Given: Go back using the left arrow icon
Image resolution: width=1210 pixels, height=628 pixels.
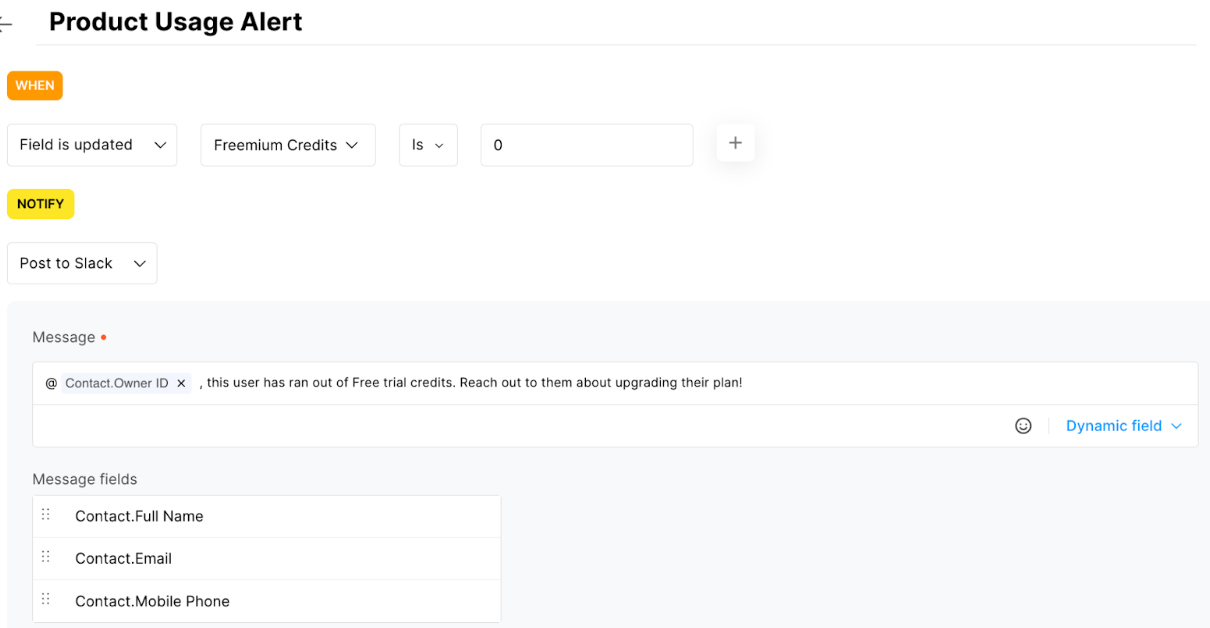Looking at the screenshot, I should 7,24.
